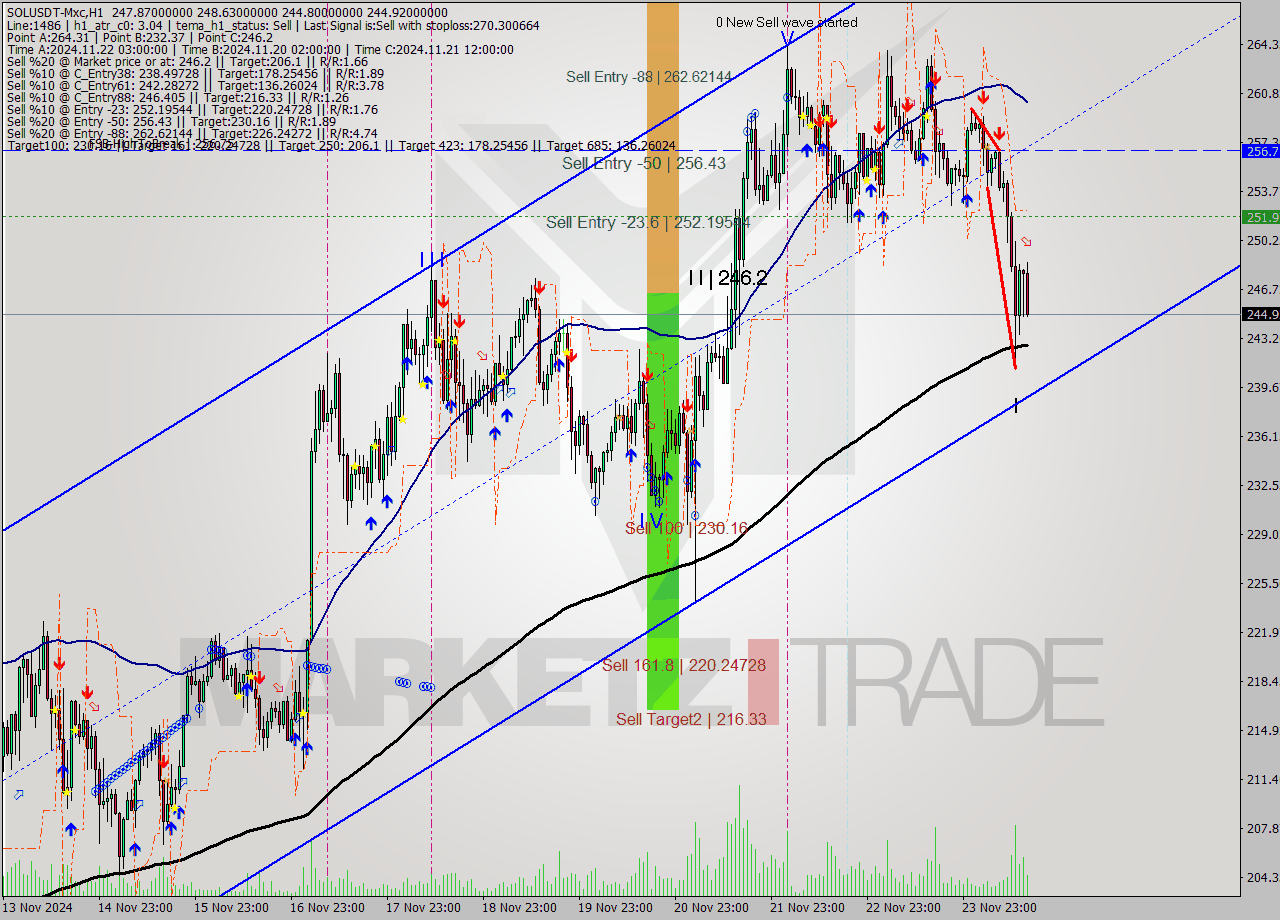Click the 23 Nov 23:00 date label

(998, 908)
